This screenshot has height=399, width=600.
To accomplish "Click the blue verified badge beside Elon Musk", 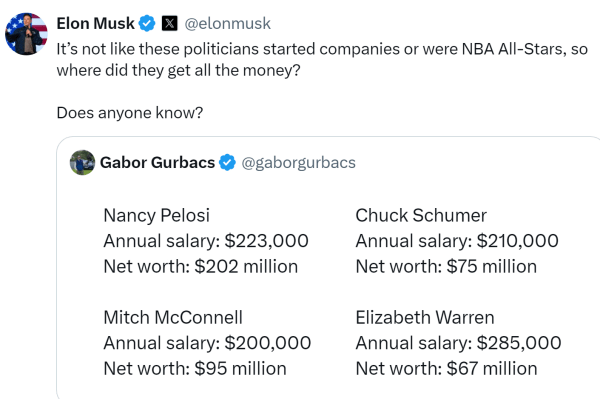I will [x=147, y=23].
